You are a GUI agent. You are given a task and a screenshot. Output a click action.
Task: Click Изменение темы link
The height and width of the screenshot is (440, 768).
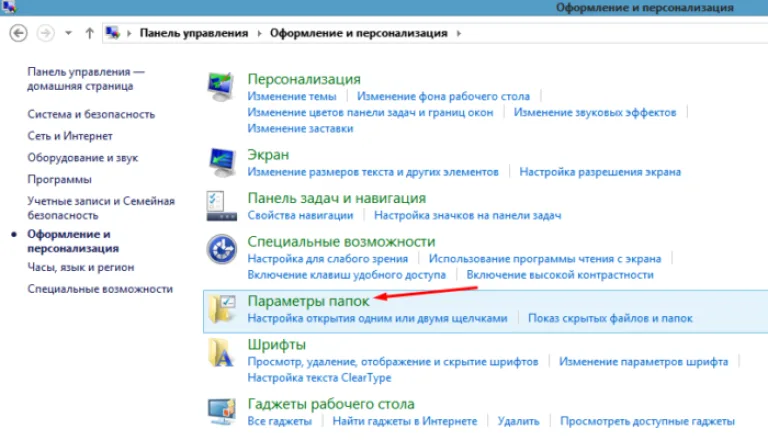click(x=292, y=96)
